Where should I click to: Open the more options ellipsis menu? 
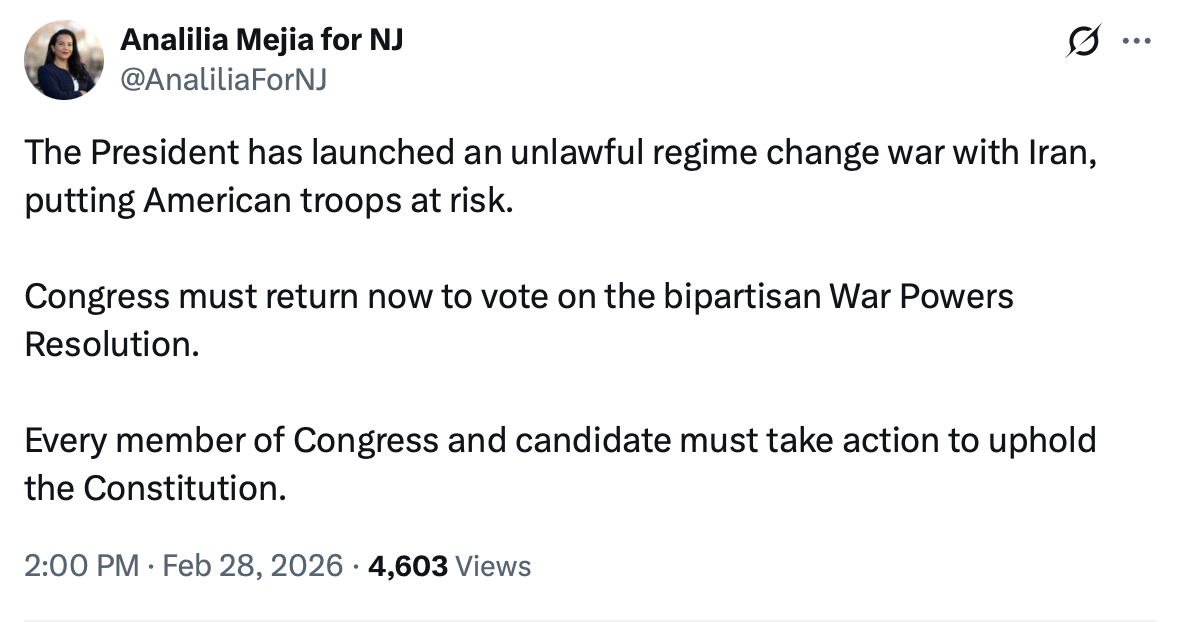[x=1137, y=42]
